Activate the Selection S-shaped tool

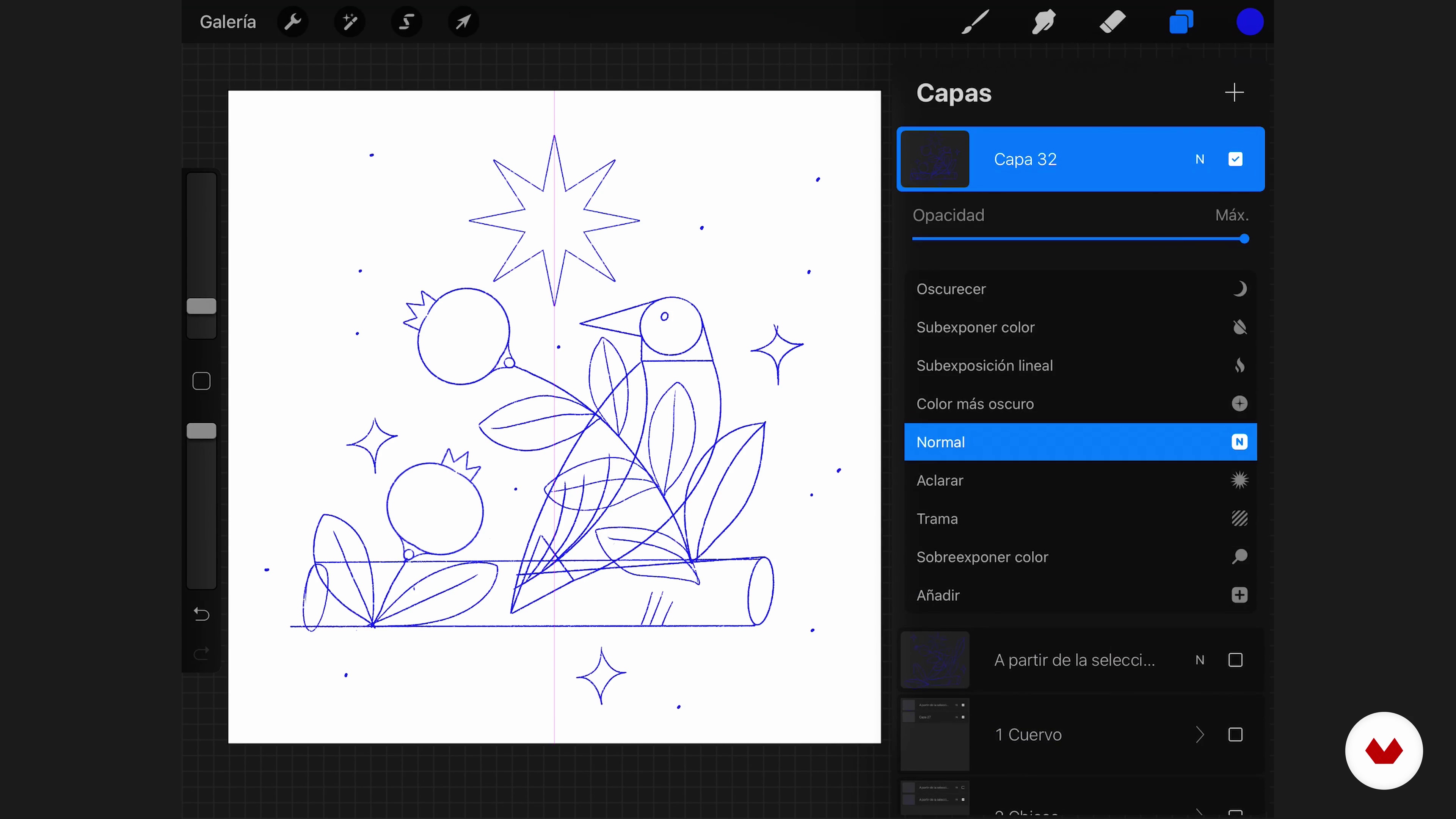click(406, 22)
